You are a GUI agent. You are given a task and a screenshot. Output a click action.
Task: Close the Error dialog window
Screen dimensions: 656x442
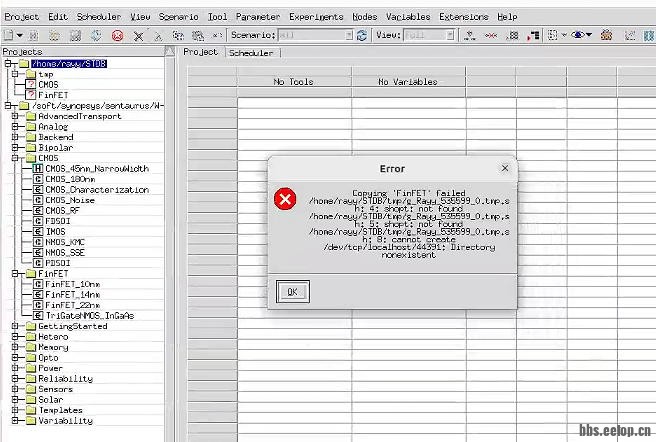coord(505,169)
